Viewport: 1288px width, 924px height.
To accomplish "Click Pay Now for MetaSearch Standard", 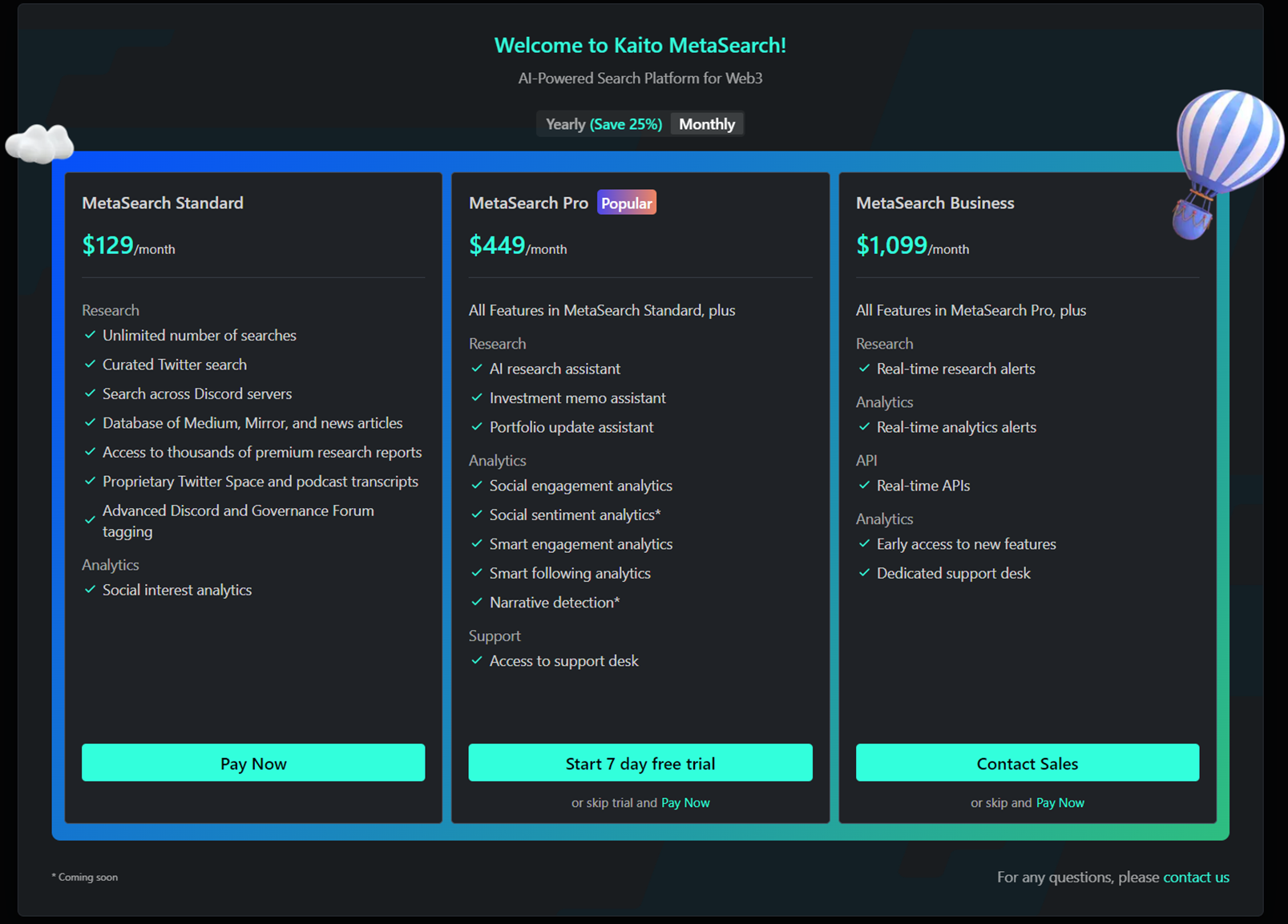I will [x=253, y=763].
